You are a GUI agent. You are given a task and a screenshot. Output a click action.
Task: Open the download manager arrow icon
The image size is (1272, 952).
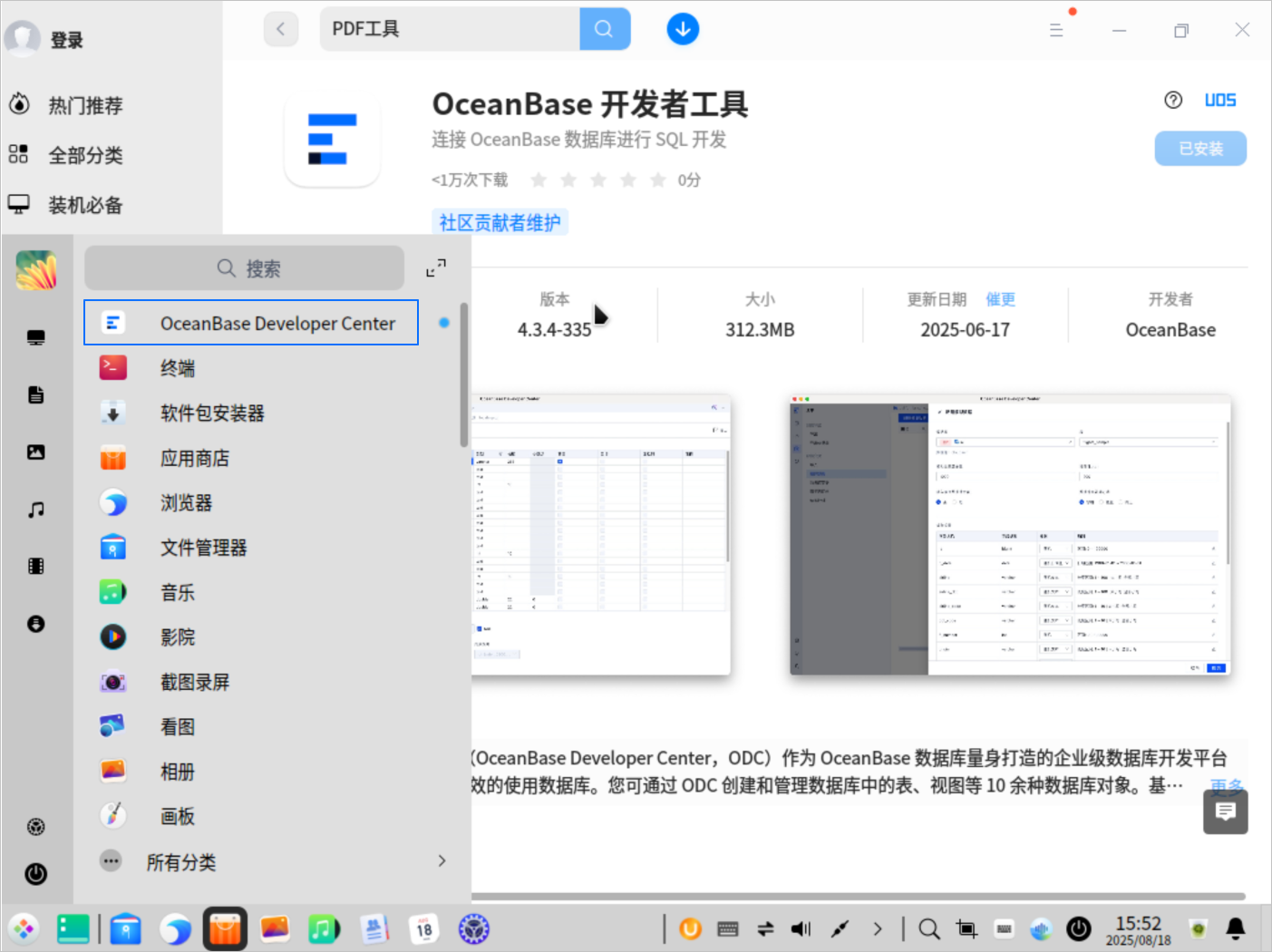[x=683, y=29]
